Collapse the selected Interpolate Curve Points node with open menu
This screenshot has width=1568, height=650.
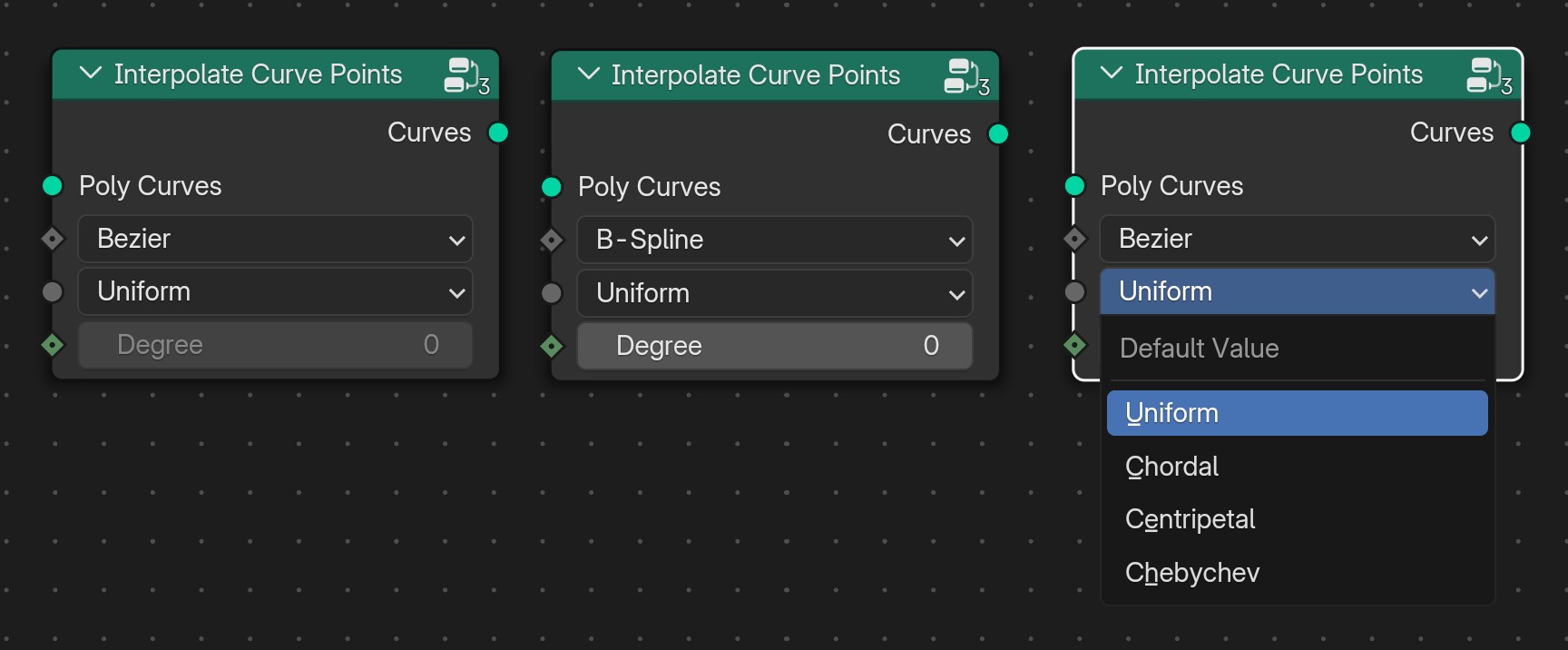(1112, 74)
